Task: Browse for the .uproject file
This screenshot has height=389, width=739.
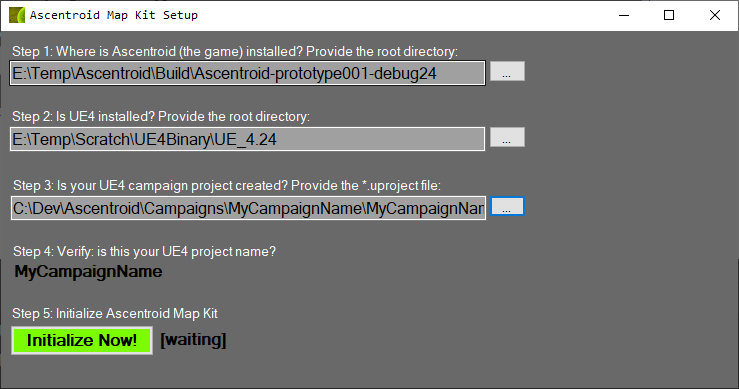Action: point(507,207)
